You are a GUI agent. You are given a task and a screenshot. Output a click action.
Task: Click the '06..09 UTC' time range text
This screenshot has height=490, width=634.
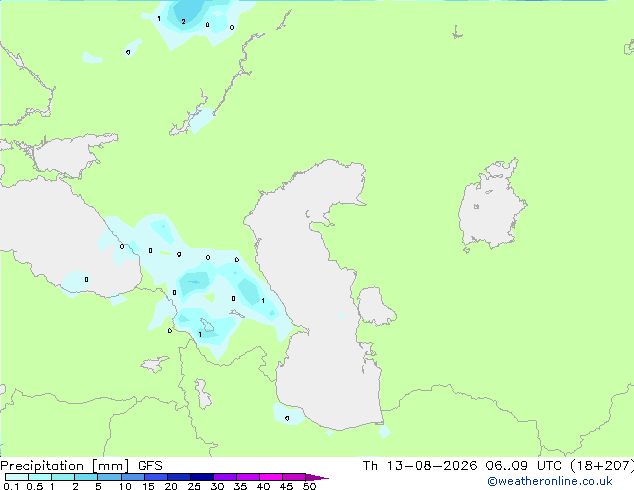(x=523, y=466)
